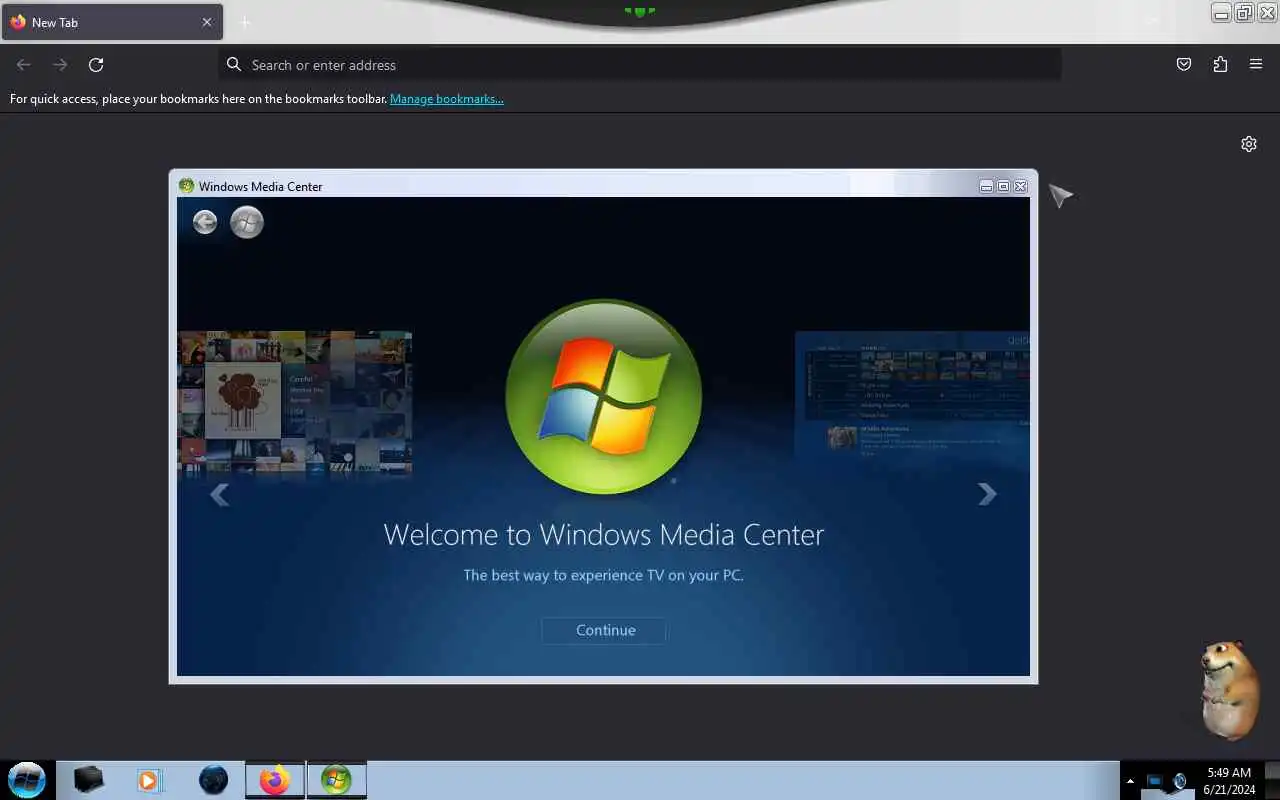Viewport: 1280px width, 800px height.
Task: Click the Show desktop strip
Action: [1272, 780]
